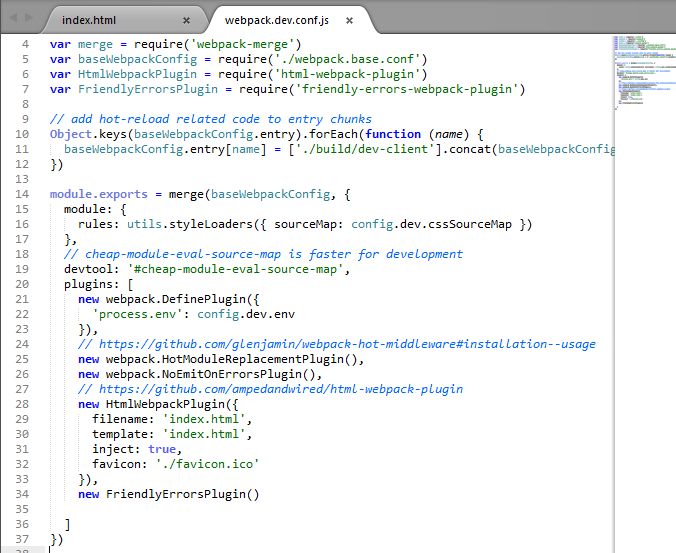This screenshot has width=676, height=553.
Task: Click line number 28 in gutter
Action: (x=22, y=404)
